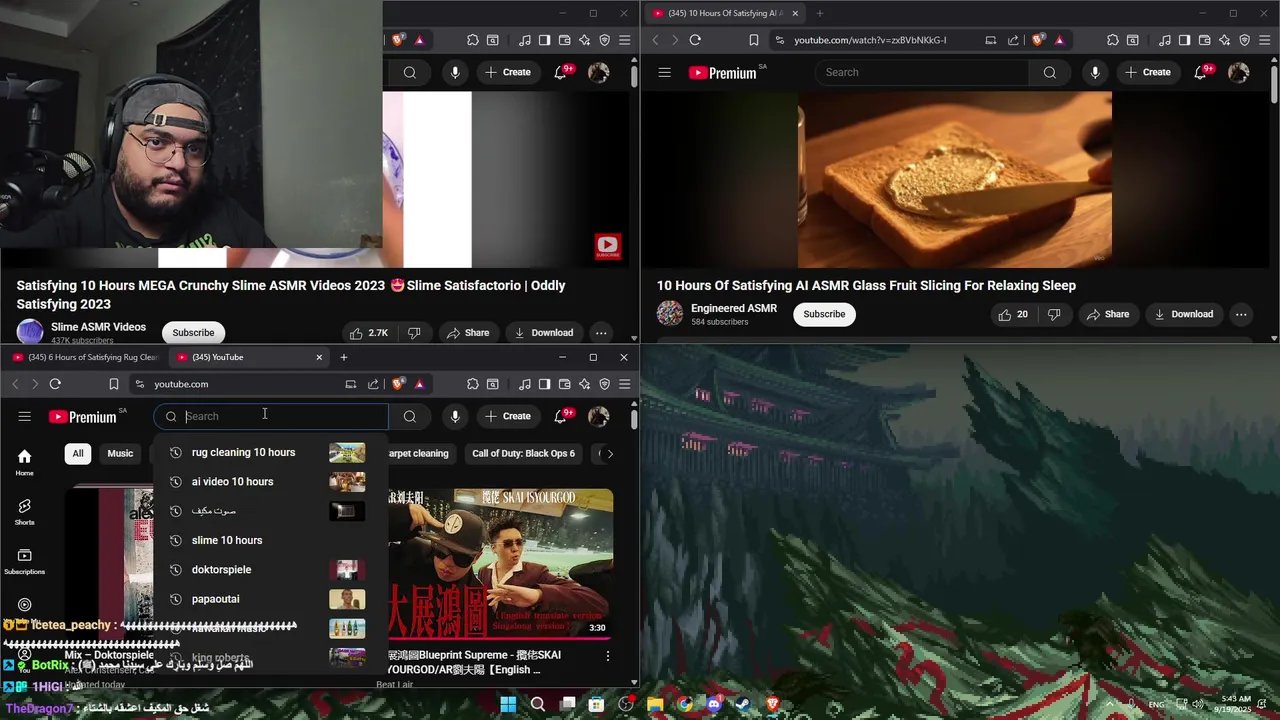
Task: Launch Steam from the Windows taskbar
Action: (x=743, y=704)
